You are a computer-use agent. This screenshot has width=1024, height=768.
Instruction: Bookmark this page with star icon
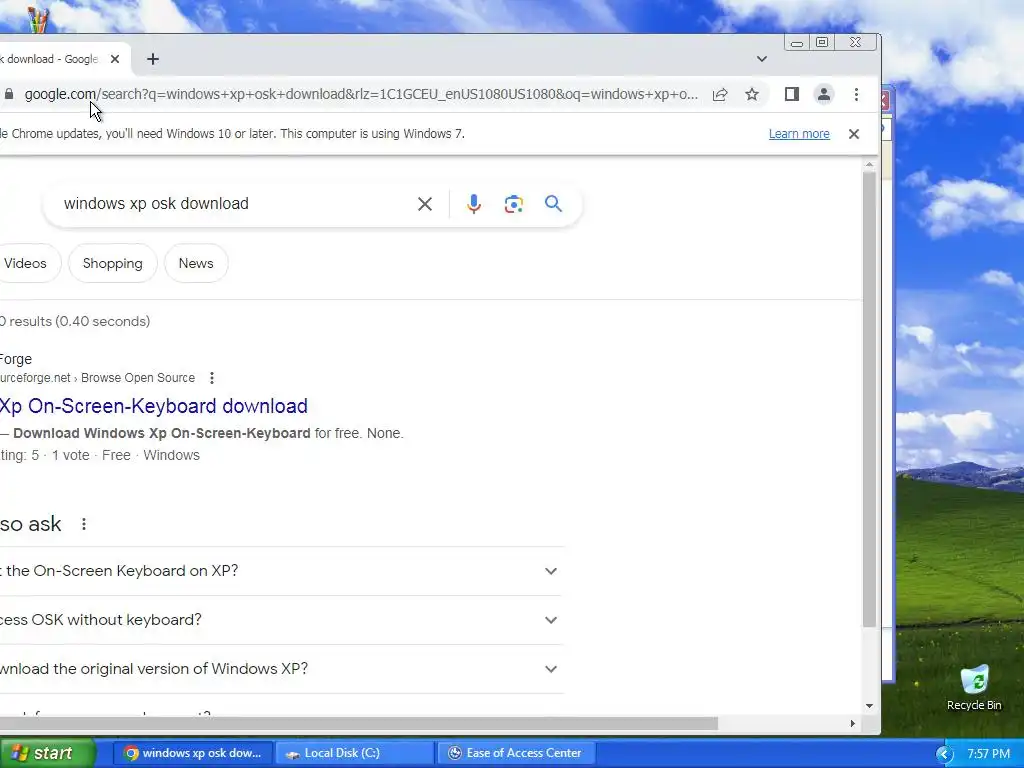pos(752,95)
